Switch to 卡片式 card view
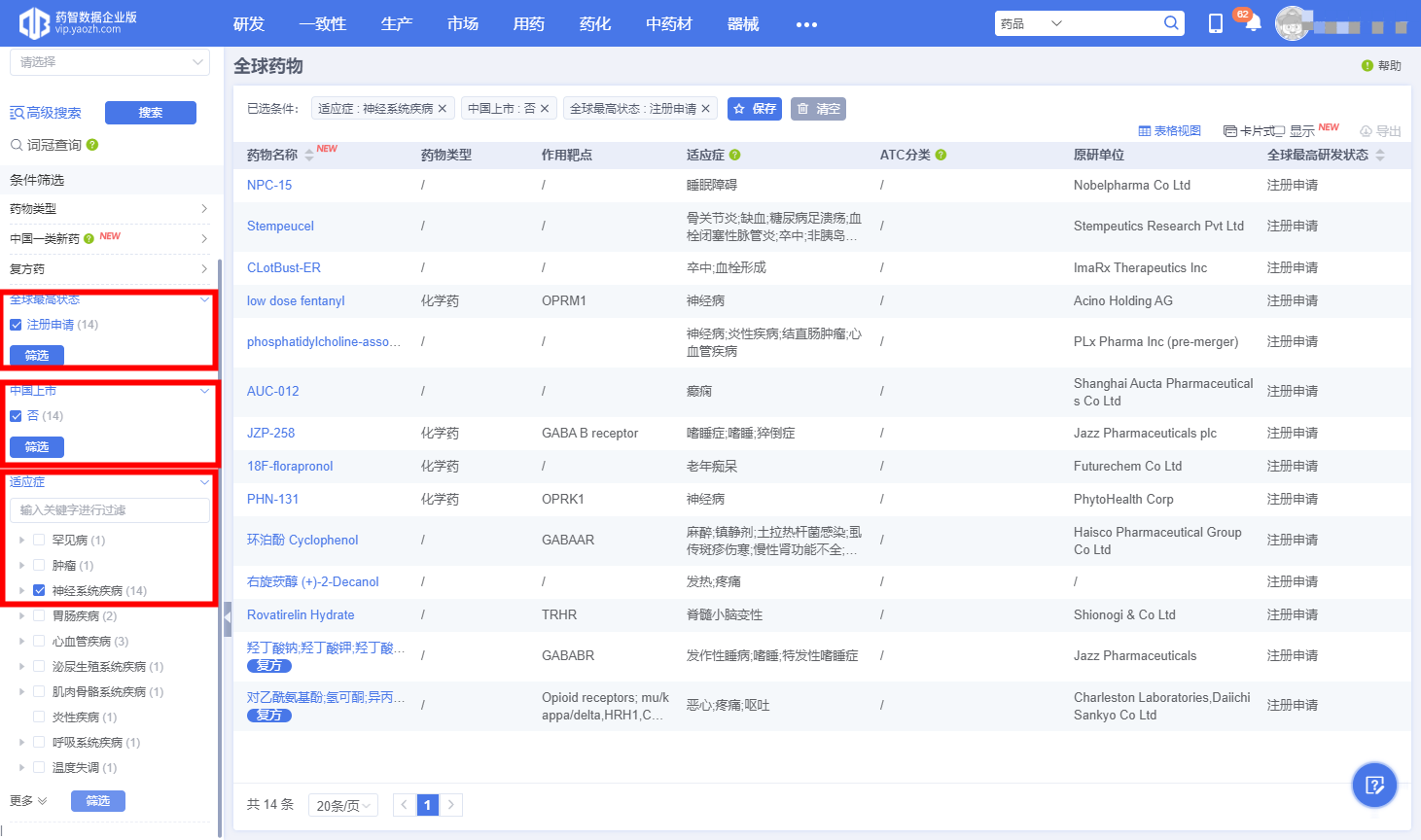This screenshot has width=1421, height=840. click(x=1248, y=131)
